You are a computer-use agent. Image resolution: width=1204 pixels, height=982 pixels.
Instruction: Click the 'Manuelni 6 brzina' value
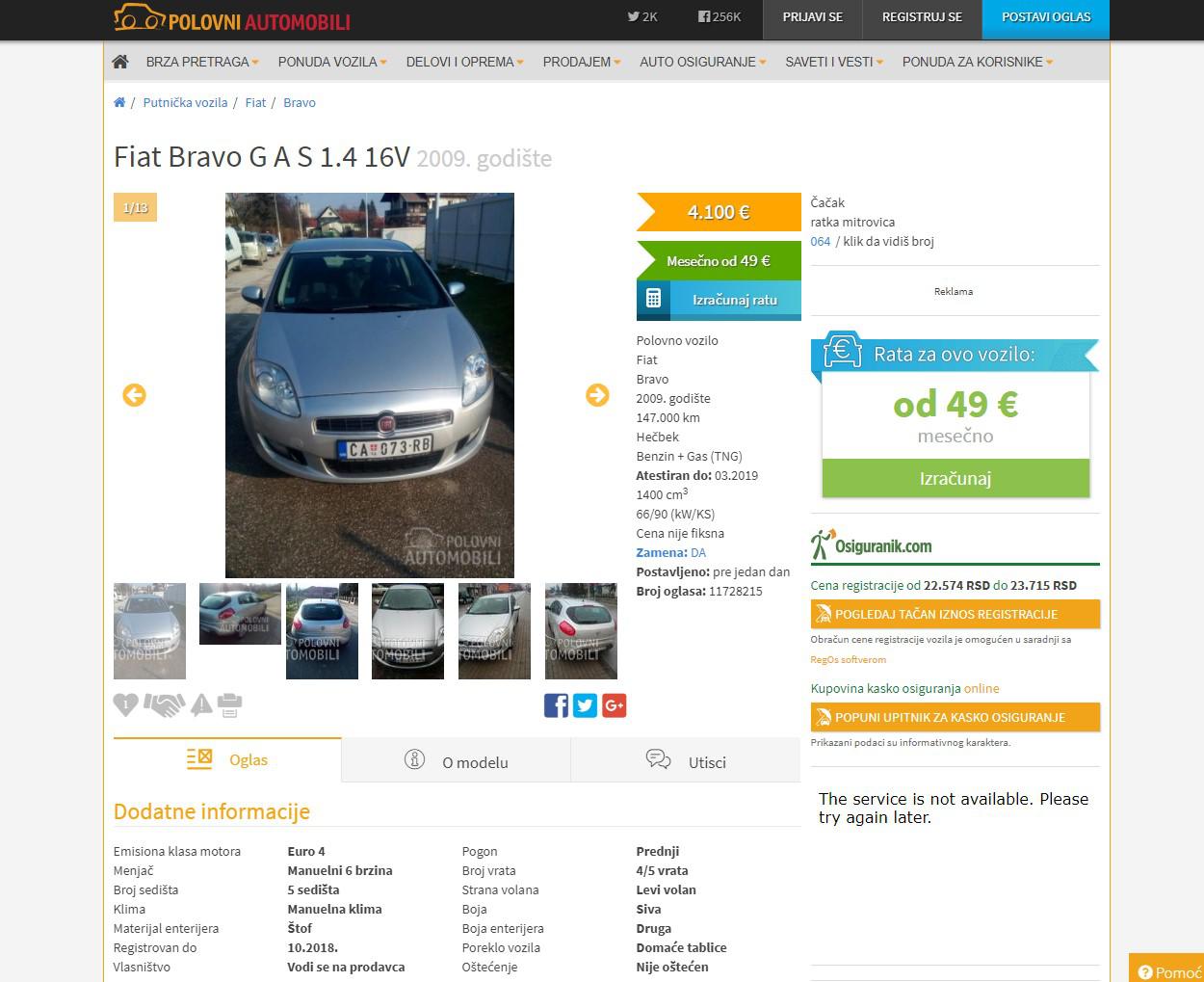(x=340, y=870)
